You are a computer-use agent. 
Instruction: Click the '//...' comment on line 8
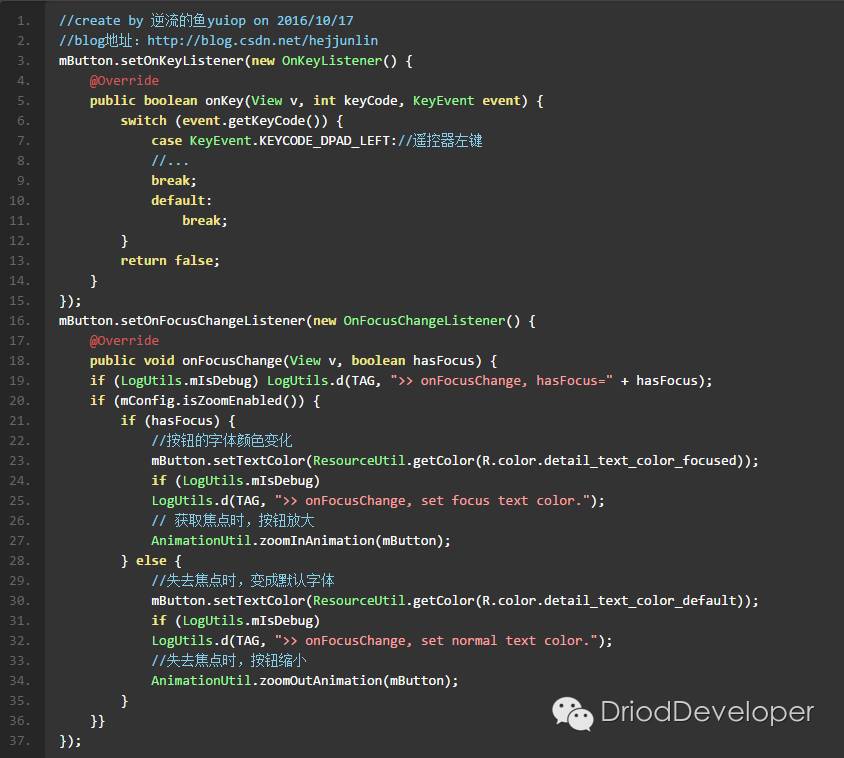pyautogui.click(x=170, y=160)
